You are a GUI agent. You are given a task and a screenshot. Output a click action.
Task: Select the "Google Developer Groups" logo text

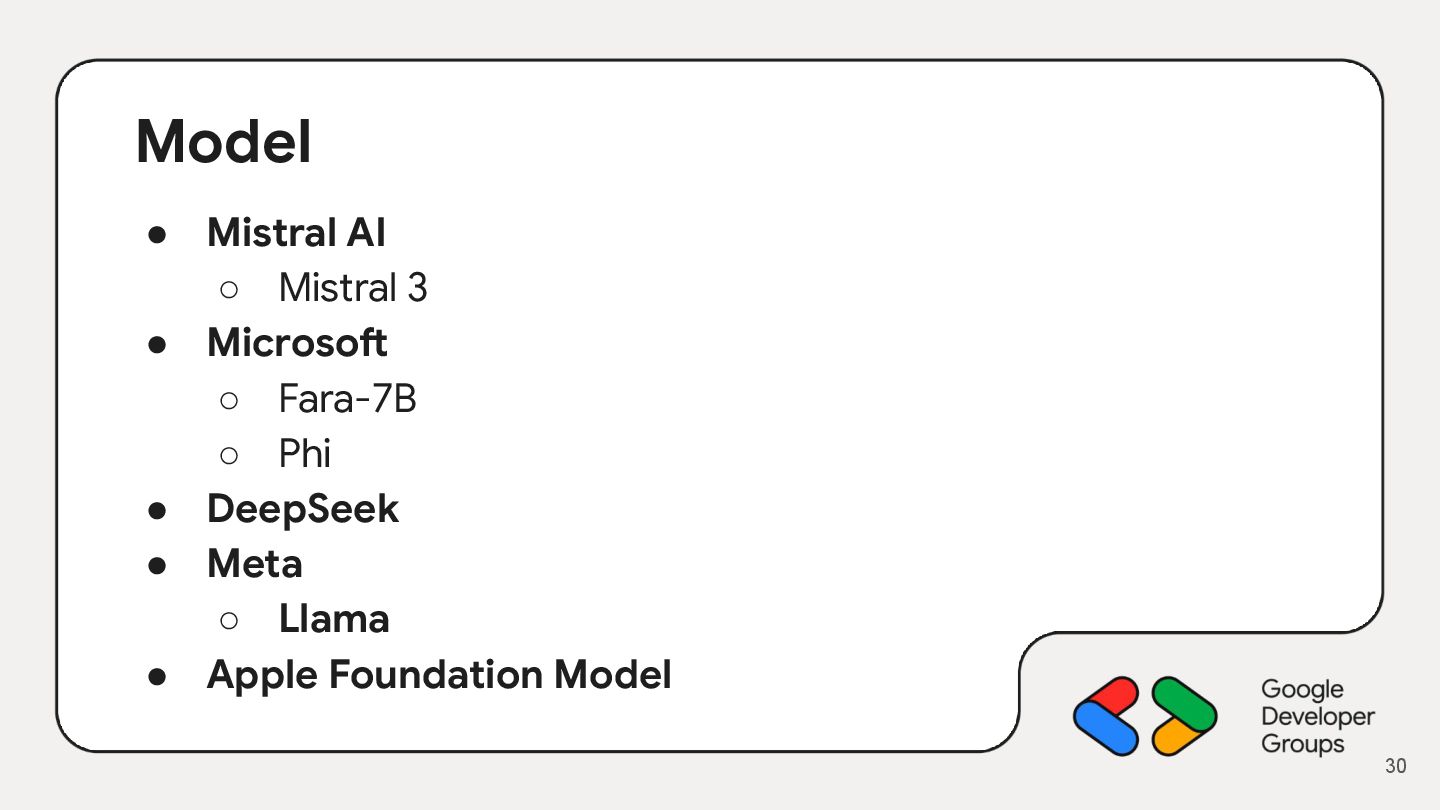[1317, 716]
